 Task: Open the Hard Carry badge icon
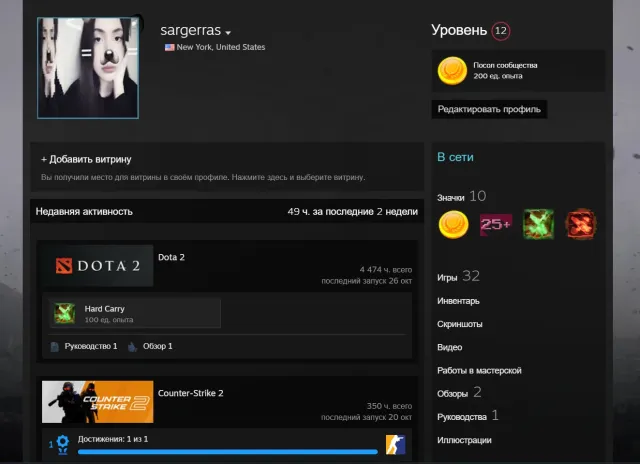click(65, 313)
